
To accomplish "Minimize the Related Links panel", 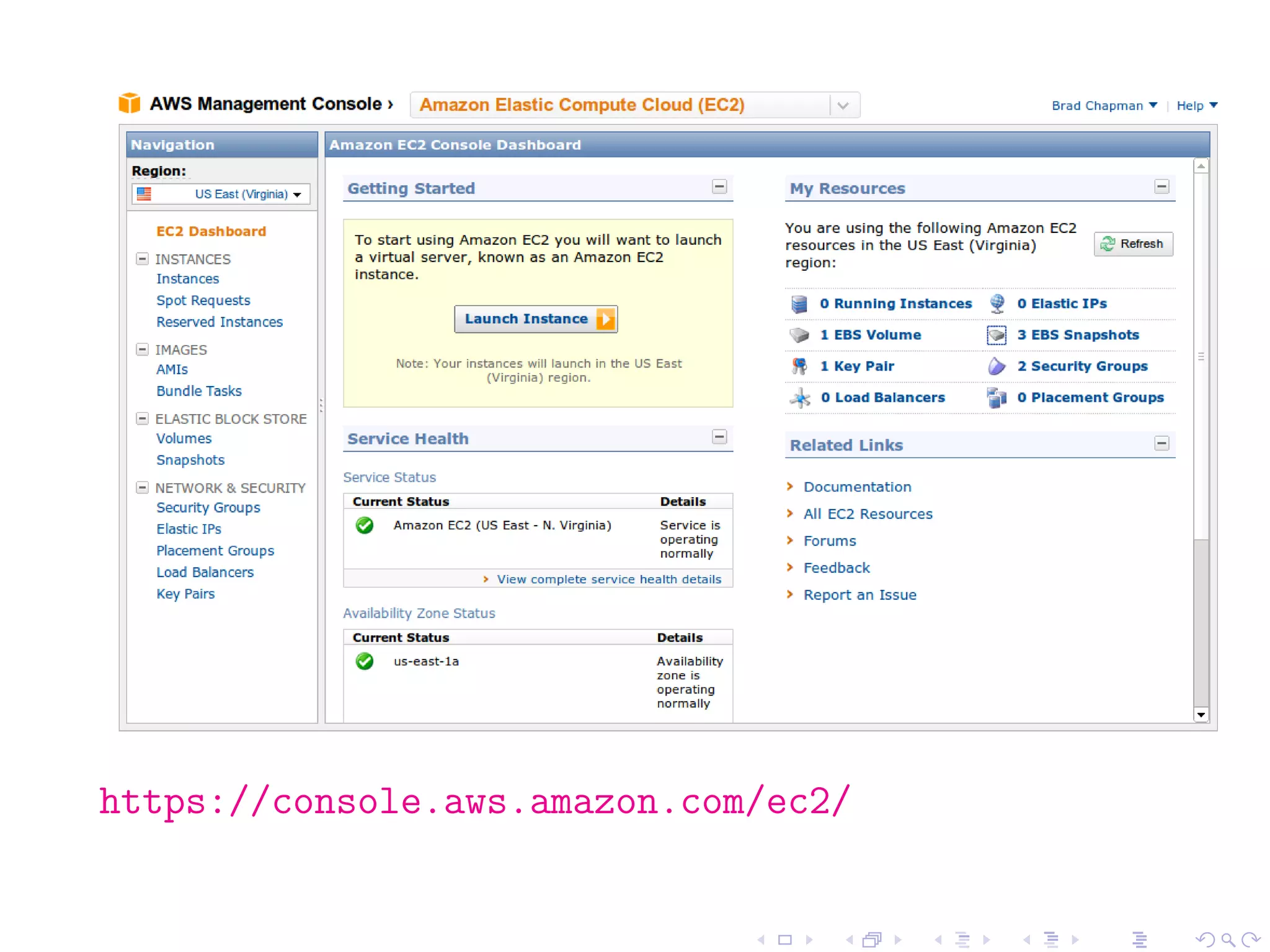I will [x=1161, y=443].
